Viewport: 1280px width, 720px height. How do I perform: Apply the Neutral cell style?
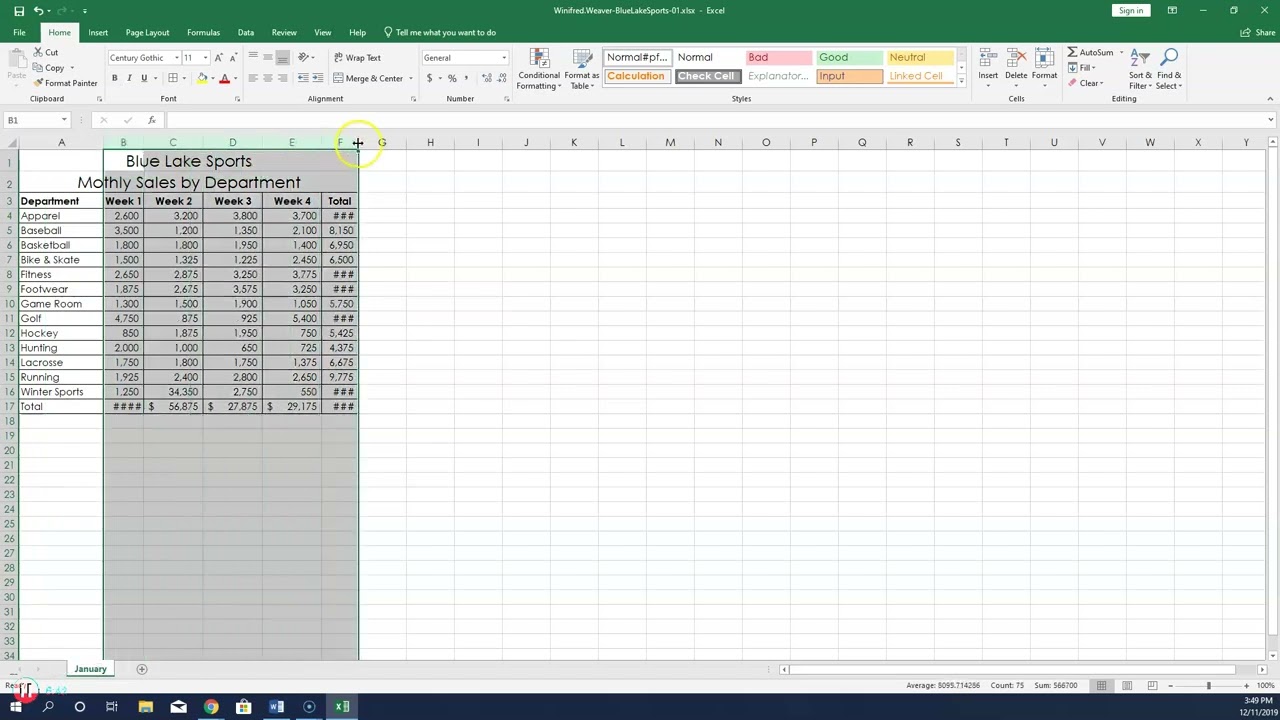(x=919, y=57)
